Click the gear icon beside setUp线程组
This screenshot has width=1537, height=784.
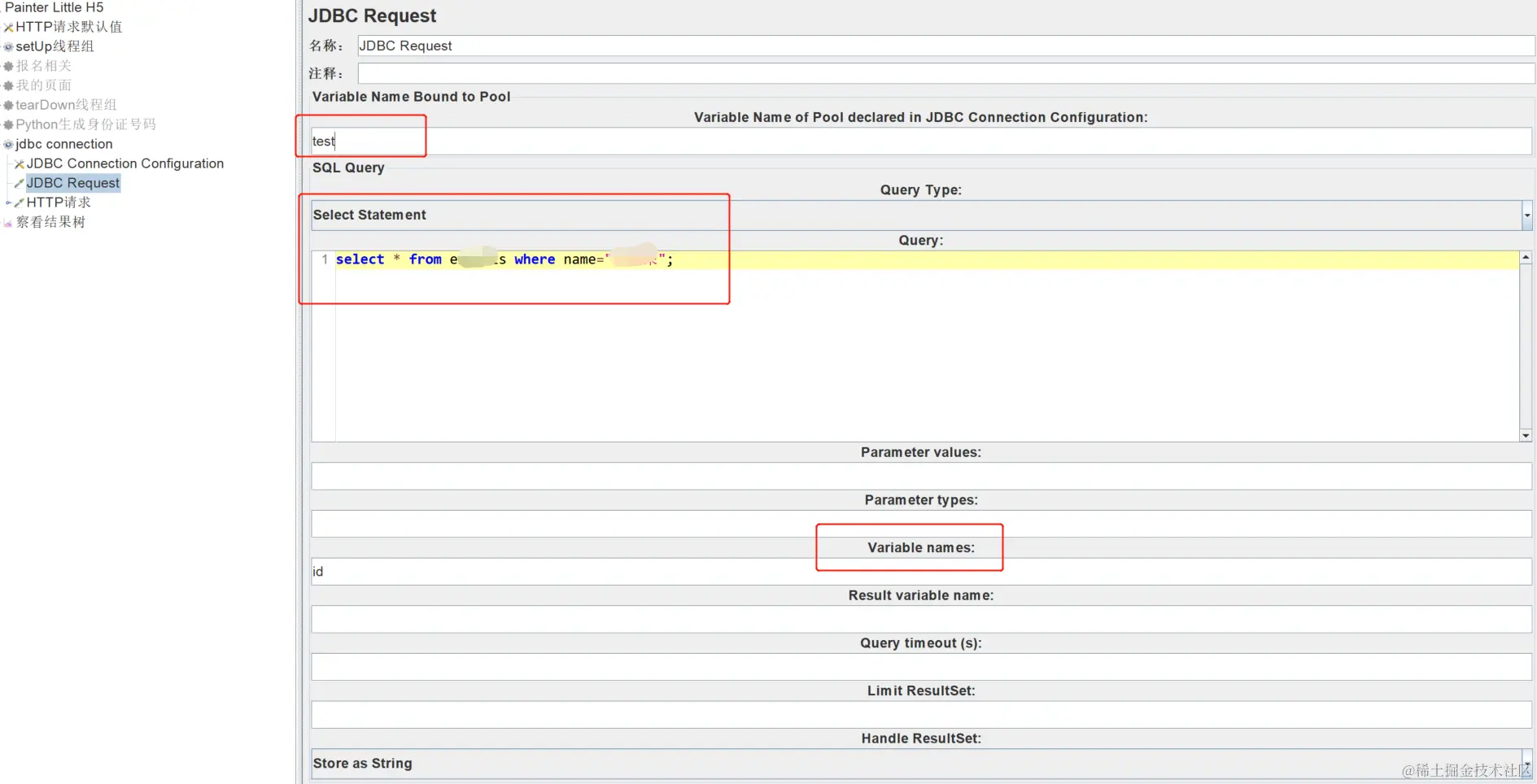[9, 47]
